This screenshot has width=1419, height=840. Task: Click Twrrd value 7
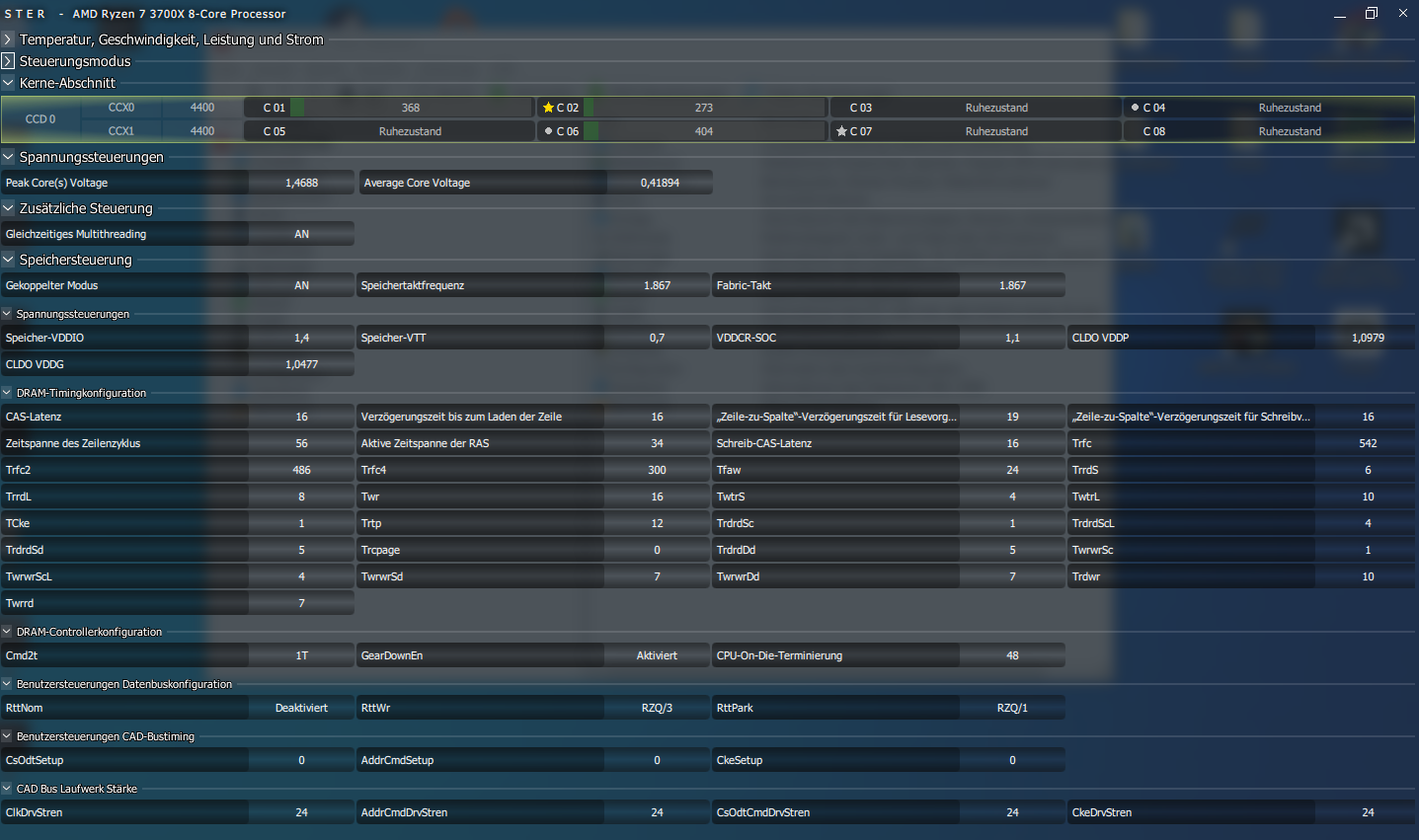pos(301,603)
